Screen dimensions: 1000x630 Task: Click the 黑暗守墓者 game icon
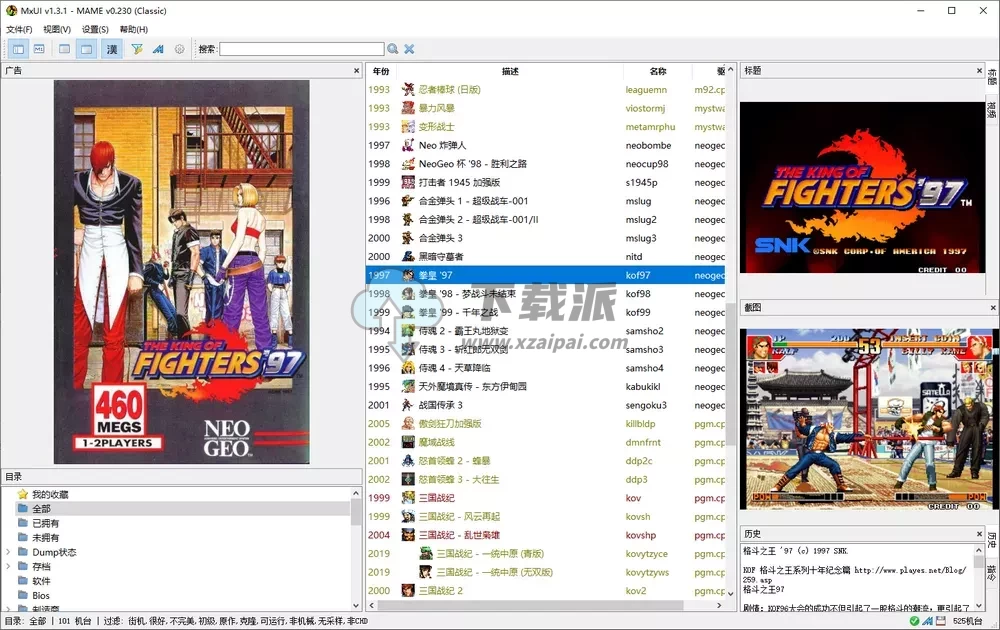coord(408,256)
